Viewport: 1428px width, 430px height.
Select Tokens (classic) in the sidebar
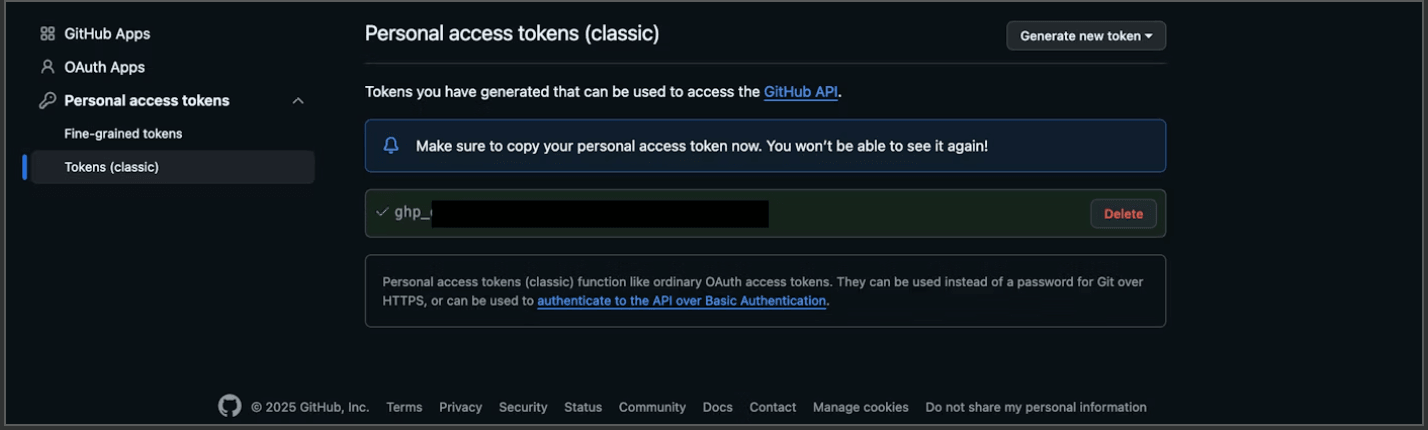111,167
